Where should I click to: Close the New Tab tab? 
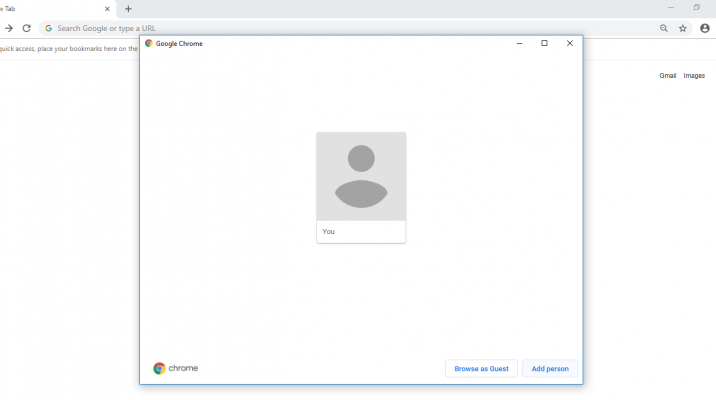tap(107, 9)
